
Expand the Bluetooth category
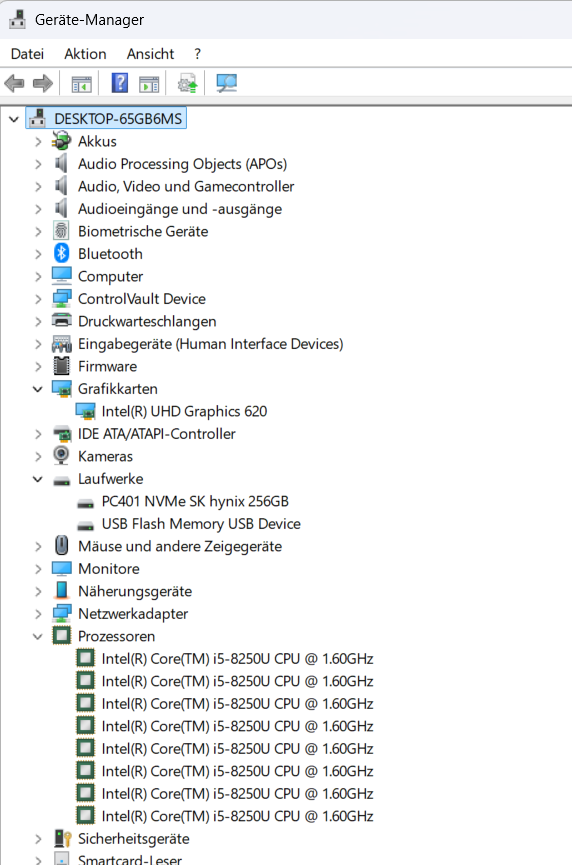point(38,254)
